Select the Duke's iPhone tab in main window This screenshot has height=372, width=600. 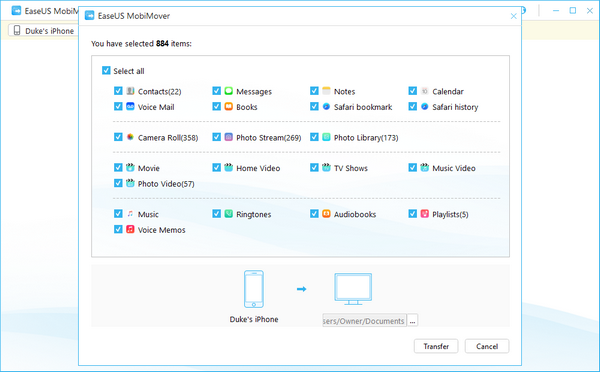pyautogui.click(x=43, y=31)
